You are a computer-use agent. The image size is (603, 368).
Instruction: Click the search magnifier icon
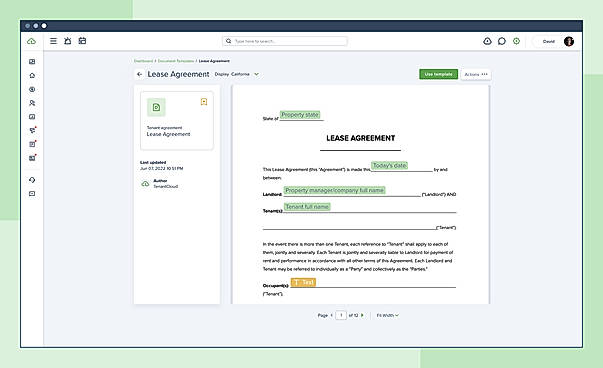(x=228, y=41)
